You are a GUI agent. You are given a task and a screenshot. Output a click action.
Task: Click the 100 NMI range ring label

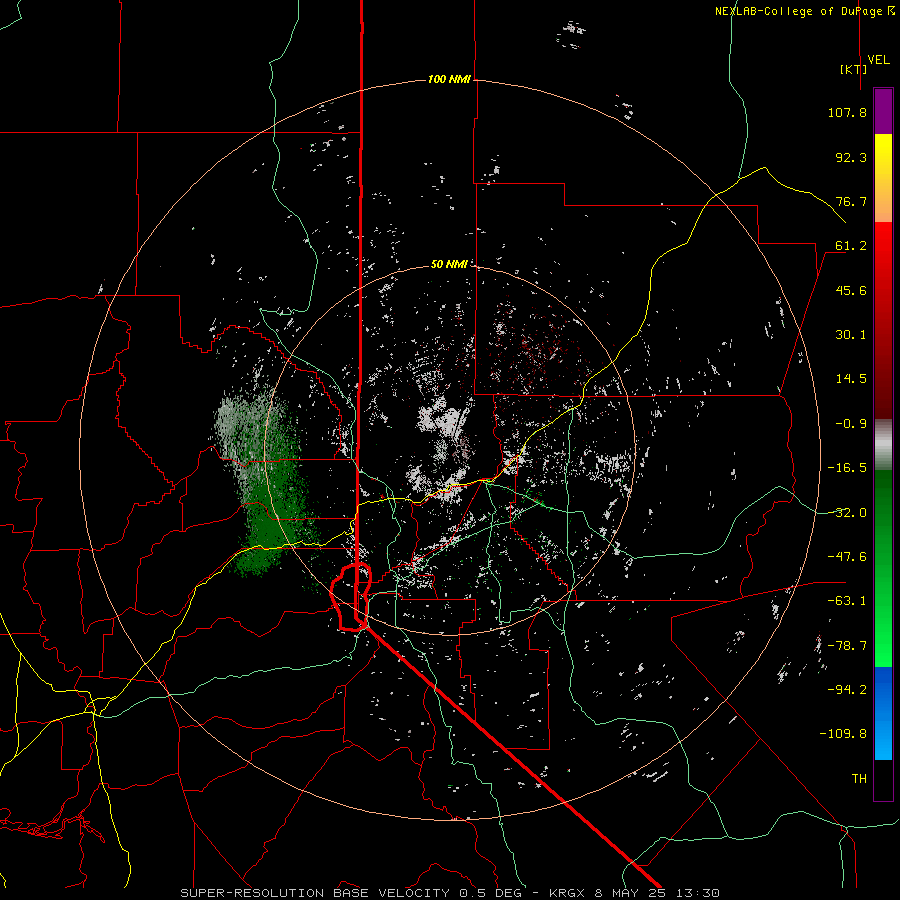449,79
